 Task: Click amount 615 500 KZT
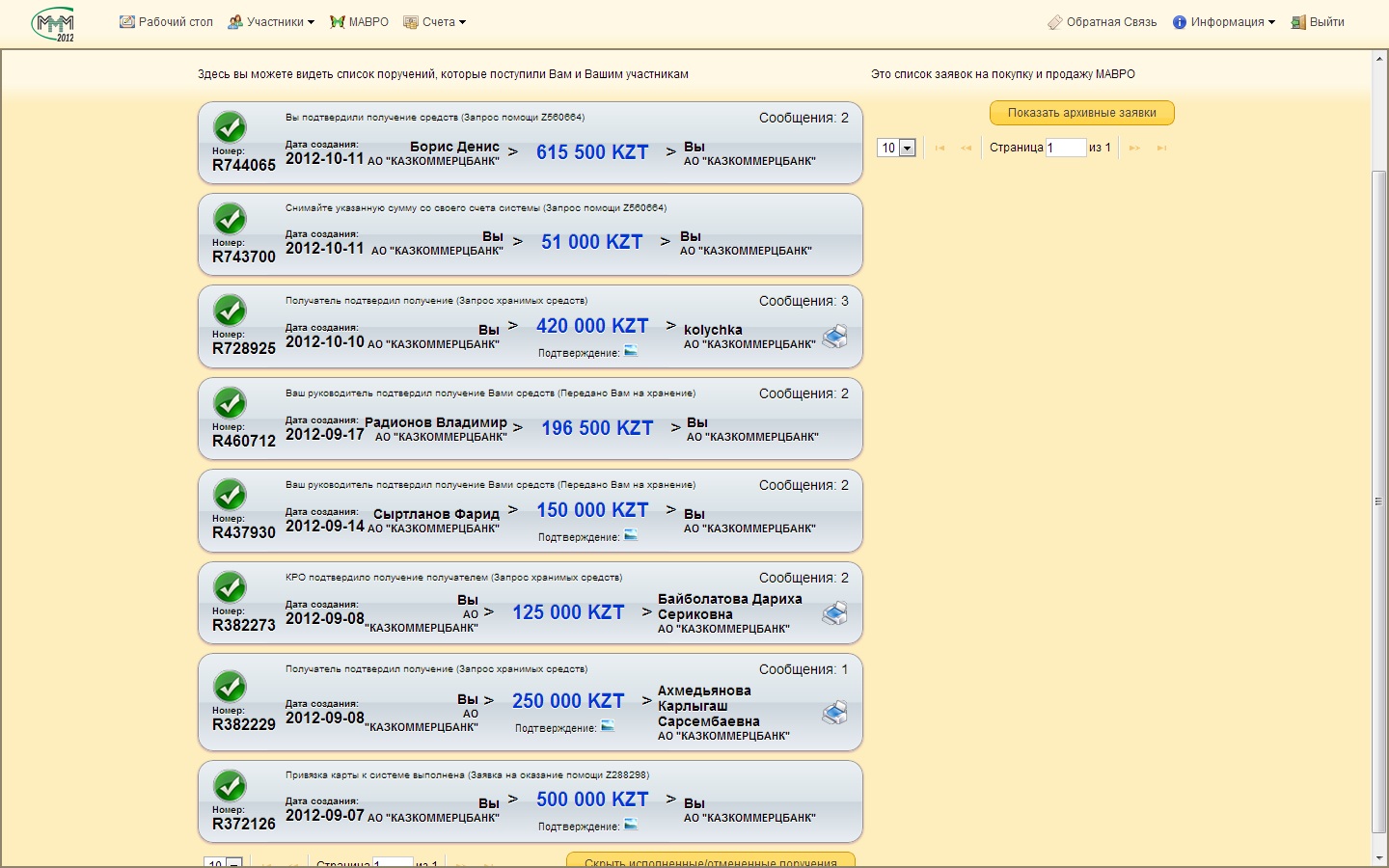[592, 152]
